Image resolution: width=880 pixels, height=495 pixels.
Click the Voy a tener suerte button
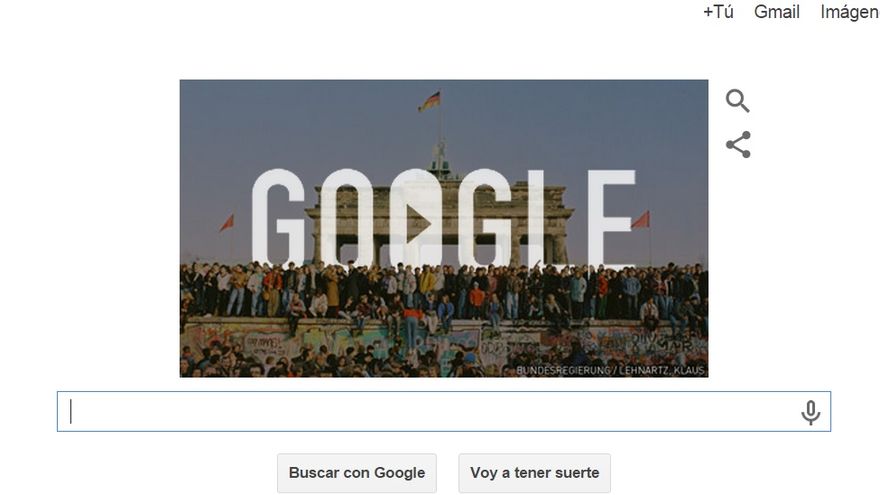coord(534,473)
